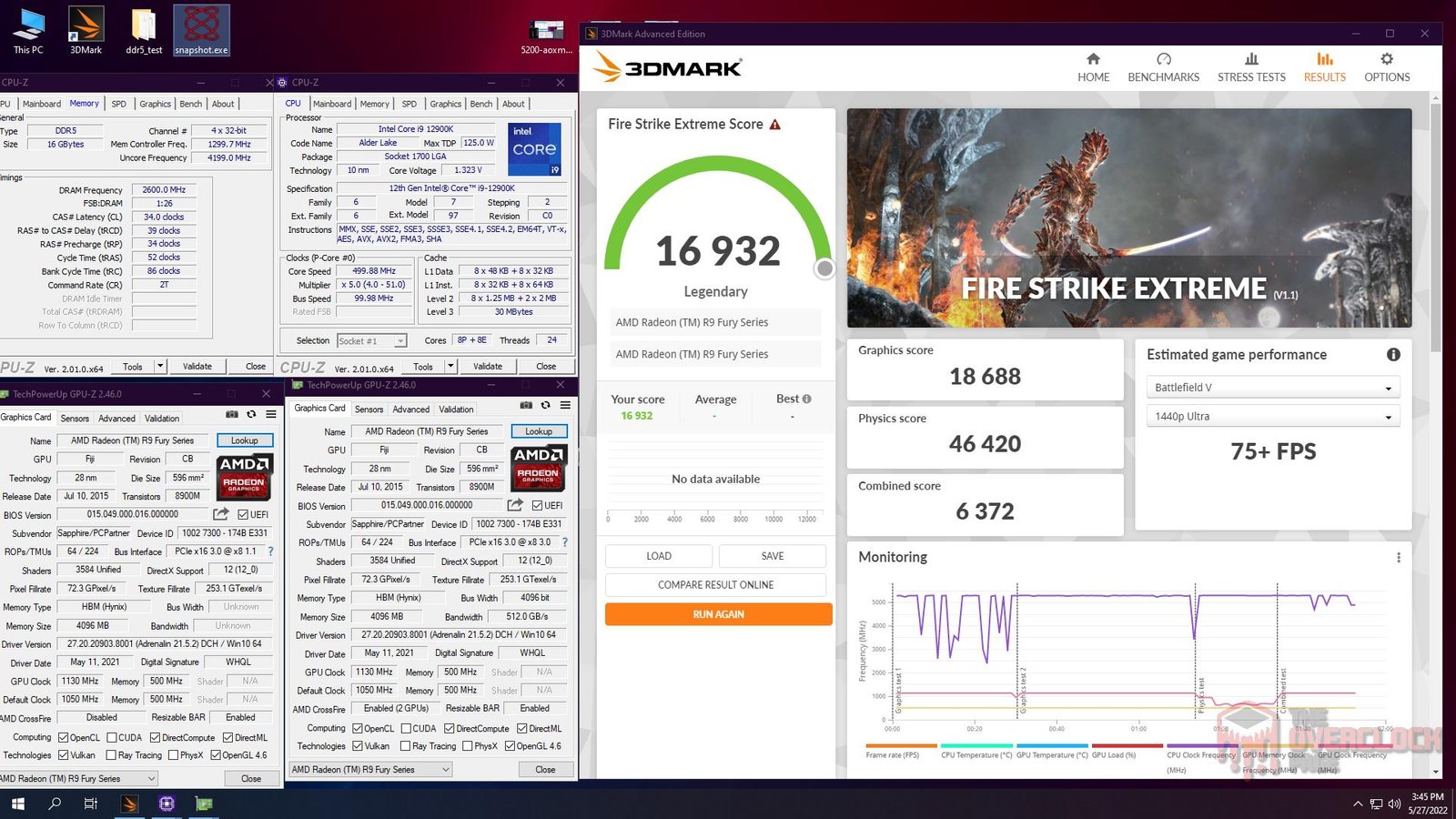Open the 3DMark Home icon
Screen dimensions: 1456x819
[1093, 67]
